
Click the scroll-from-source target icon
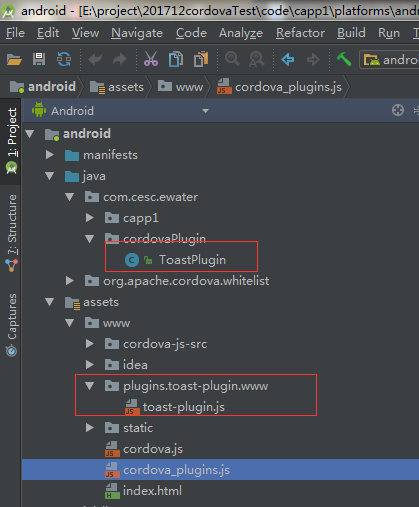[x=398, y=110]
